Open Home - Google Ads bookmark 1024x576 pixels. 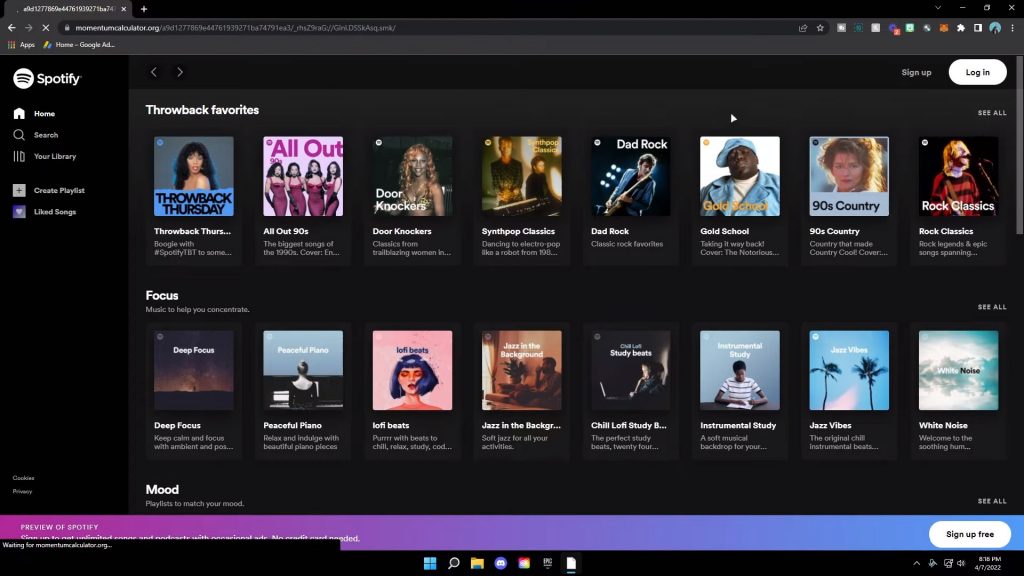(79, 45)
